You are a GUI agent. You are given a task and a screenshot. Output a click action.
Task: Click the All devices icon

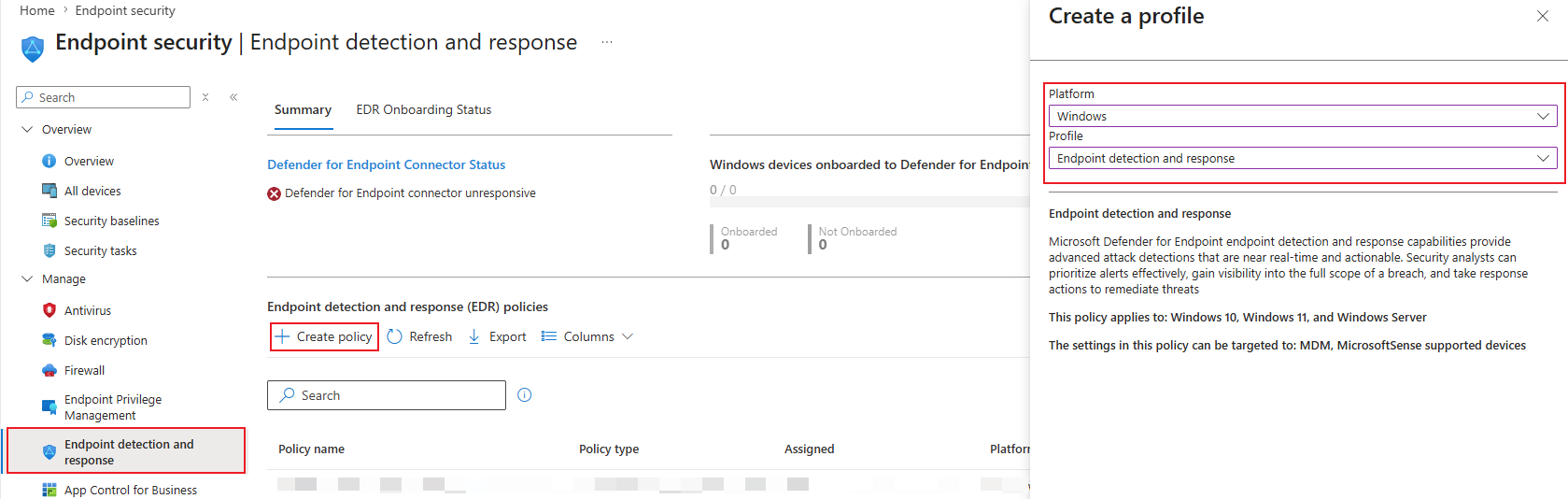pyautogui.click(x=49, y=191)
